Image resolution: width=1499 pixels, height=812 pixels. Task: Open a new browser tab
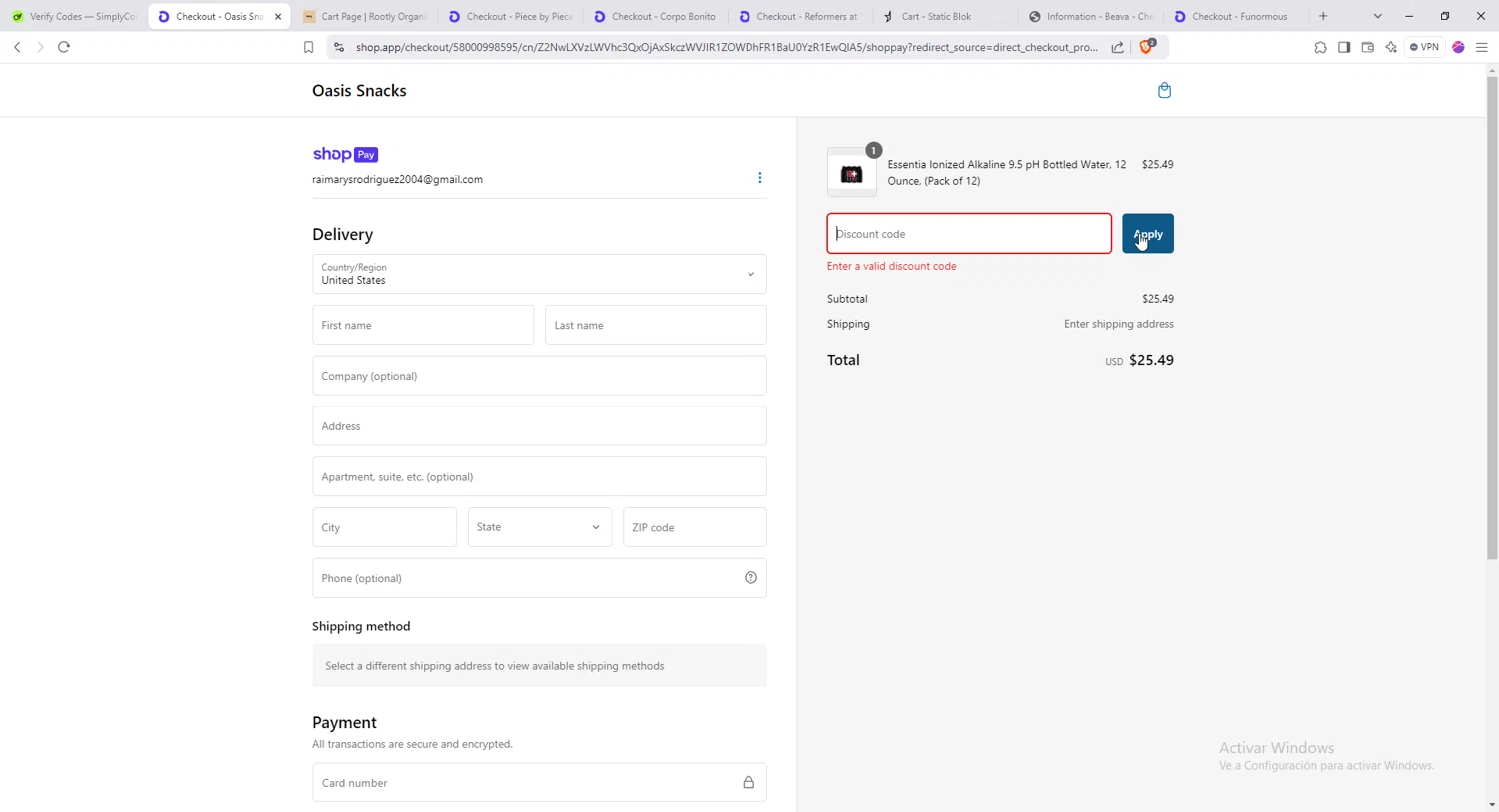coord(1323,16)
